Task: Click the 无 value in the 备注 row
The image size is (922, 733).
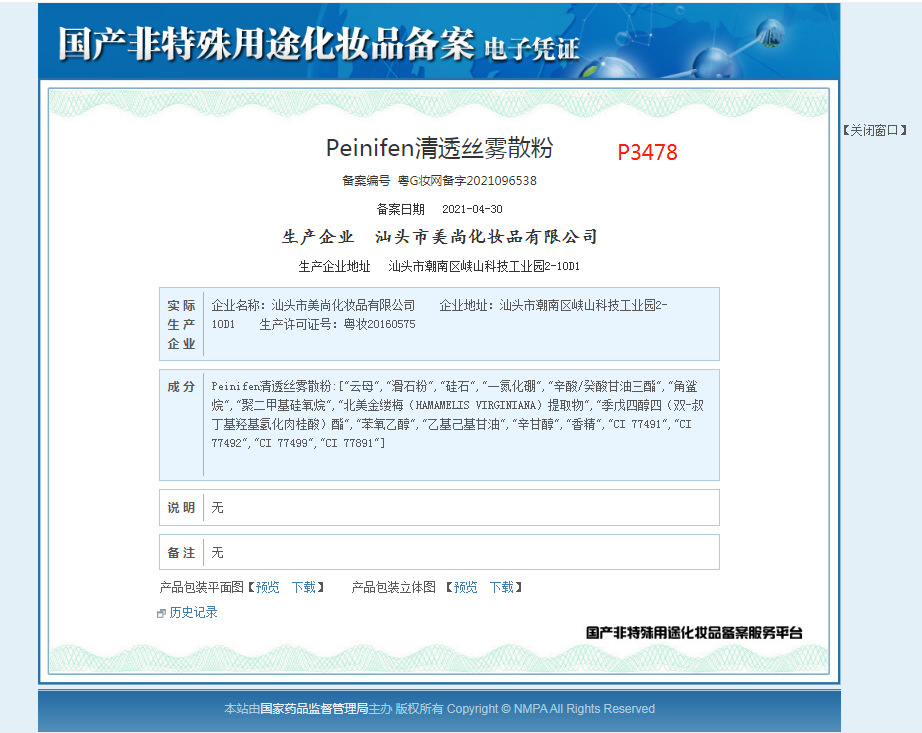Action: (x=218, y=553)
